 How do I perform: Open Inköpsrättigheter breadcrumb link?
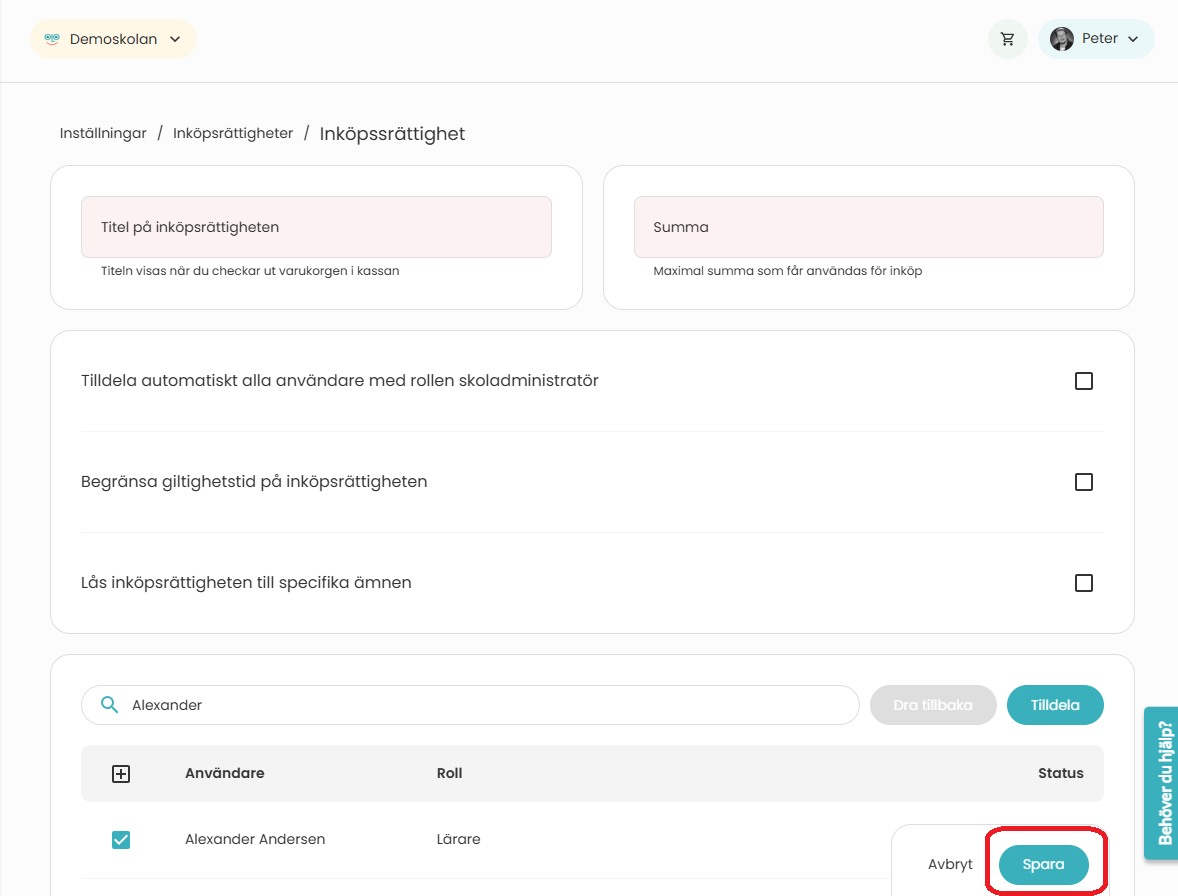coord(233,133)
